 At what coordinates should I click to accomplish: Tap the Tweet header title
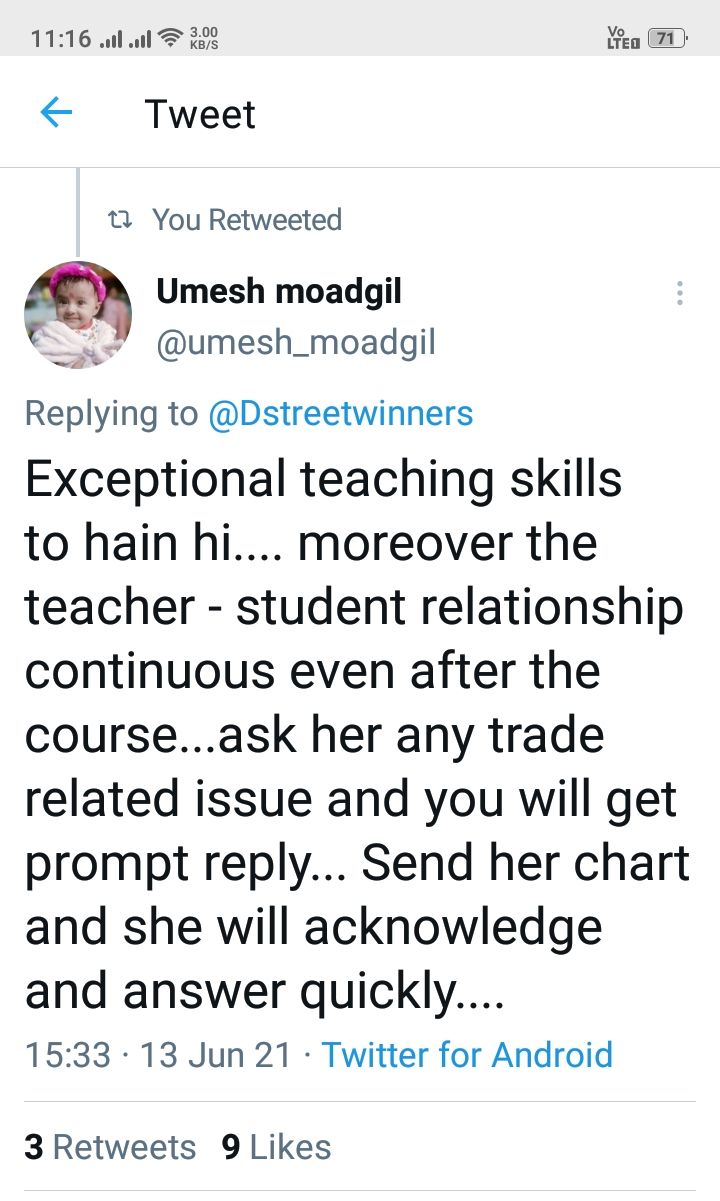coord(200,114)
